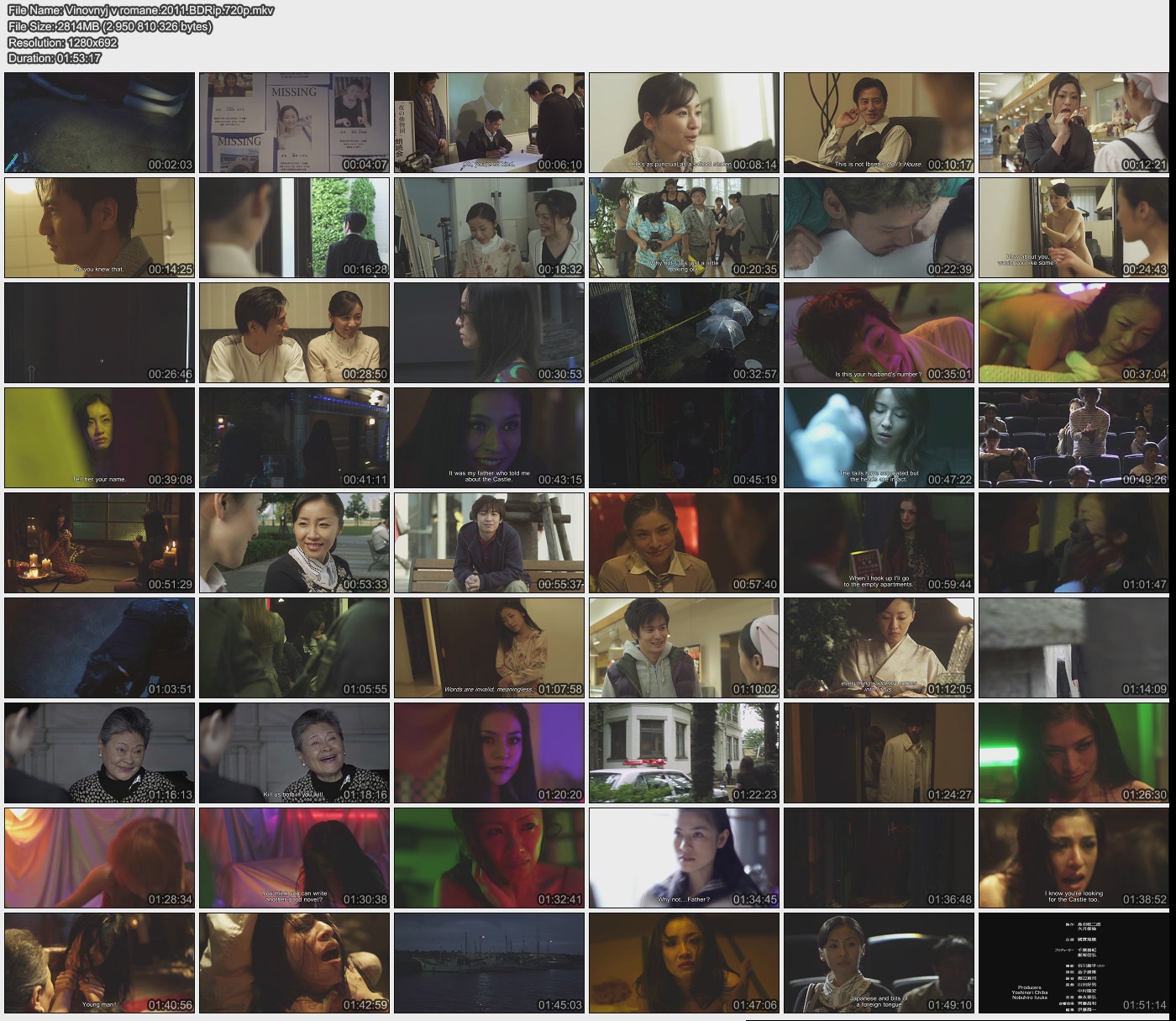Select the elderly woman frame at 01:16:13
Viewport: 1176px width, 1021px height.
pyautogui.click(x=99, y=753)
